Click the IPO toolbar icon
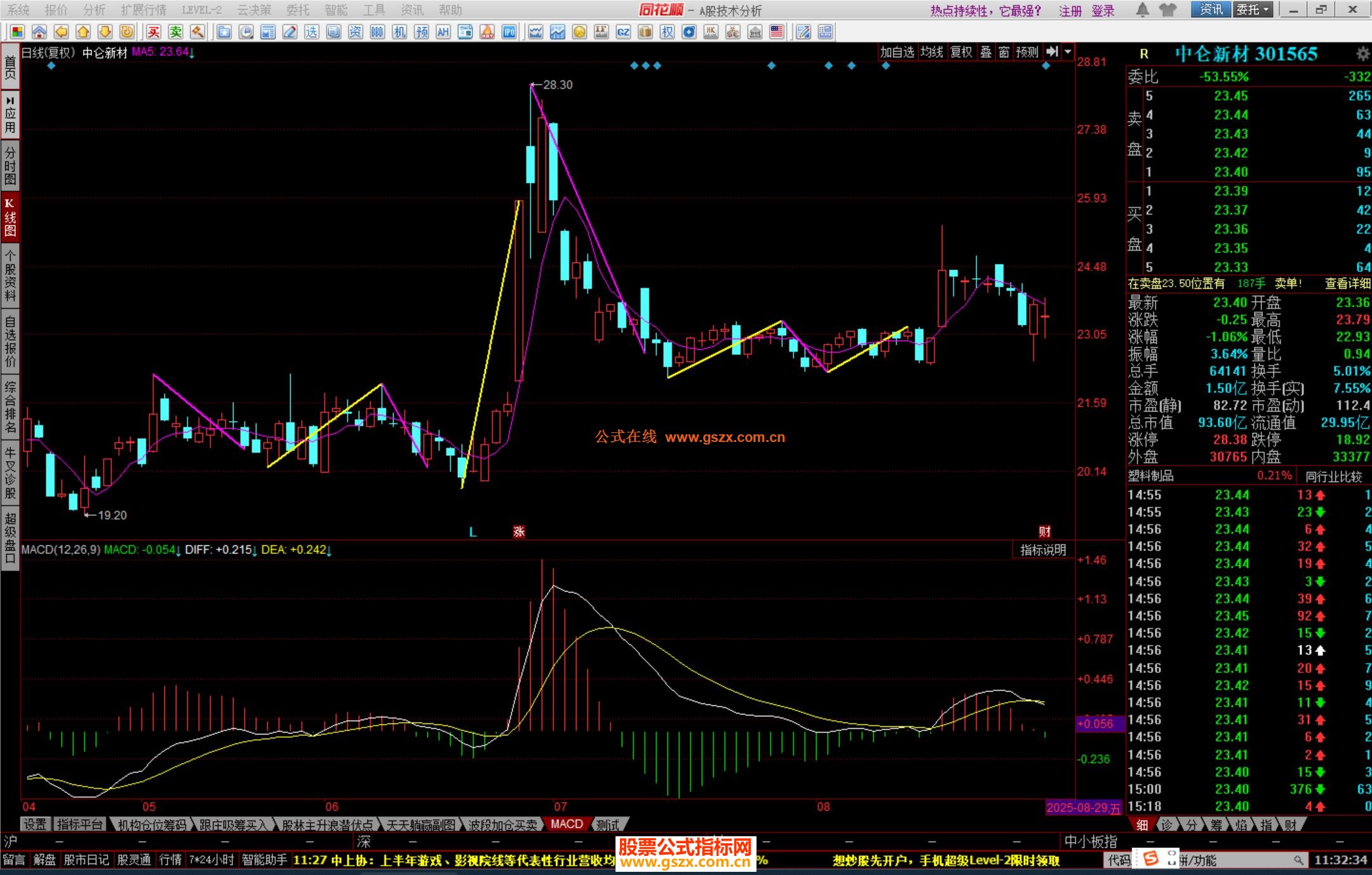This screenshot has width=1372, height=875. click(509, 32)
